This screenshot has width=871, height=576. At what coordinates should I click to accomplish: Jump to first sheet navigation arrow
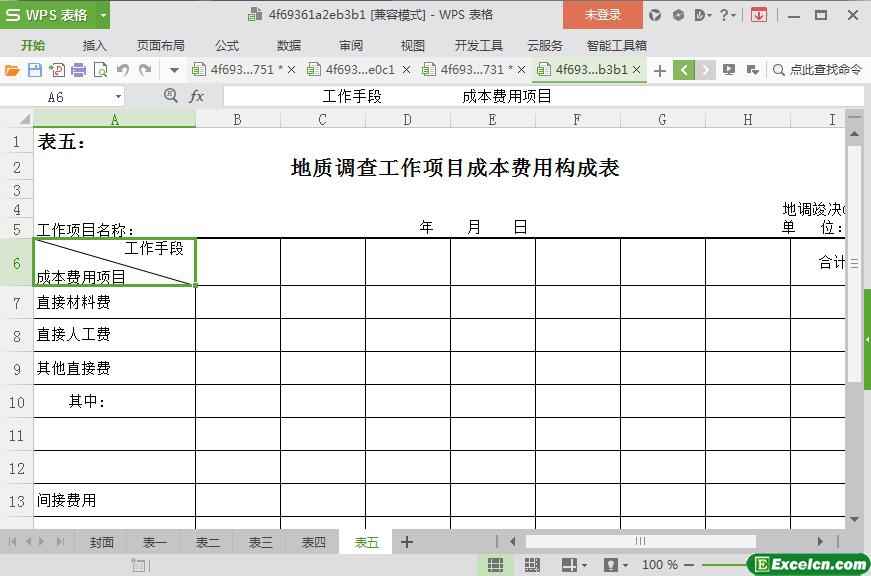(12, 542)
